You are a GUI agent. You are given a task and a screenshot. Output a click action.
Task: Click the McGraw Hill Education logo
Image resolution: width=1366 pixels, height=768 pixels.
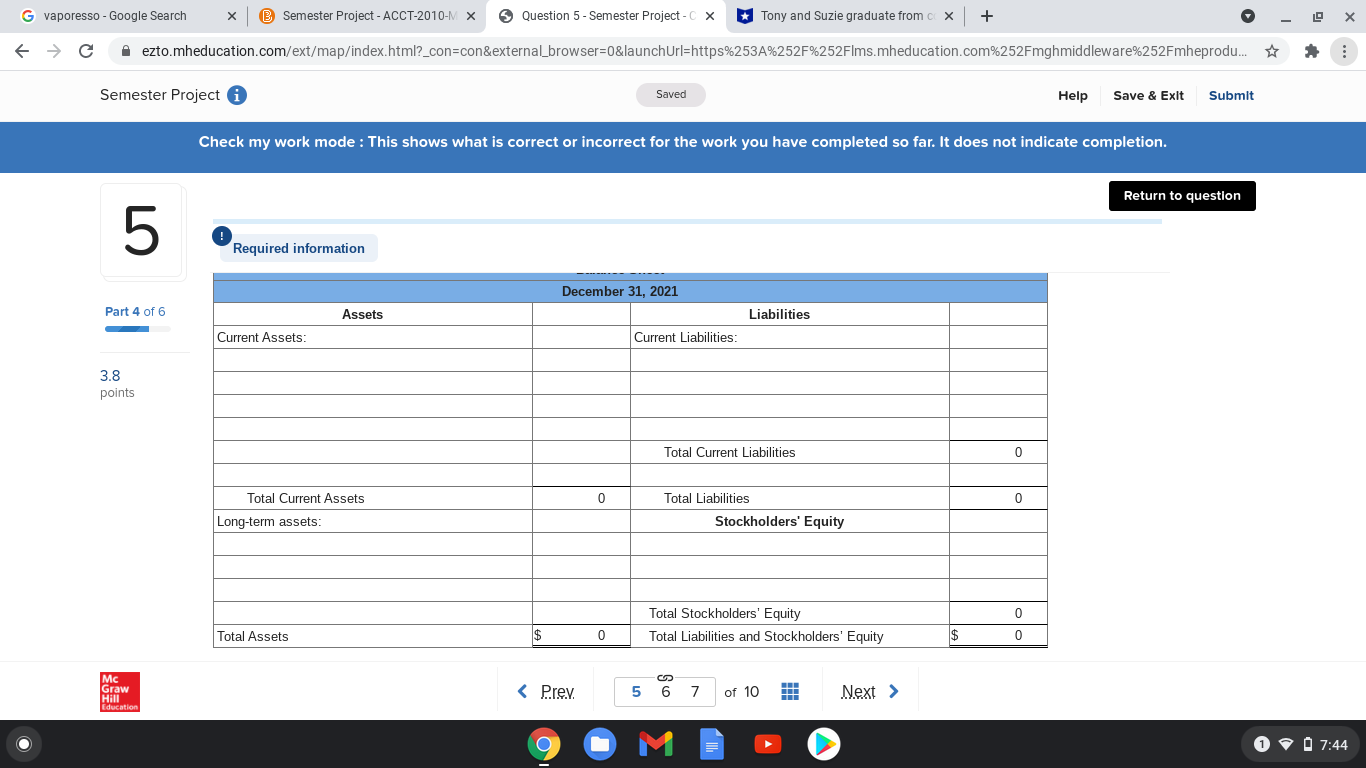click(x=120, y=691)
